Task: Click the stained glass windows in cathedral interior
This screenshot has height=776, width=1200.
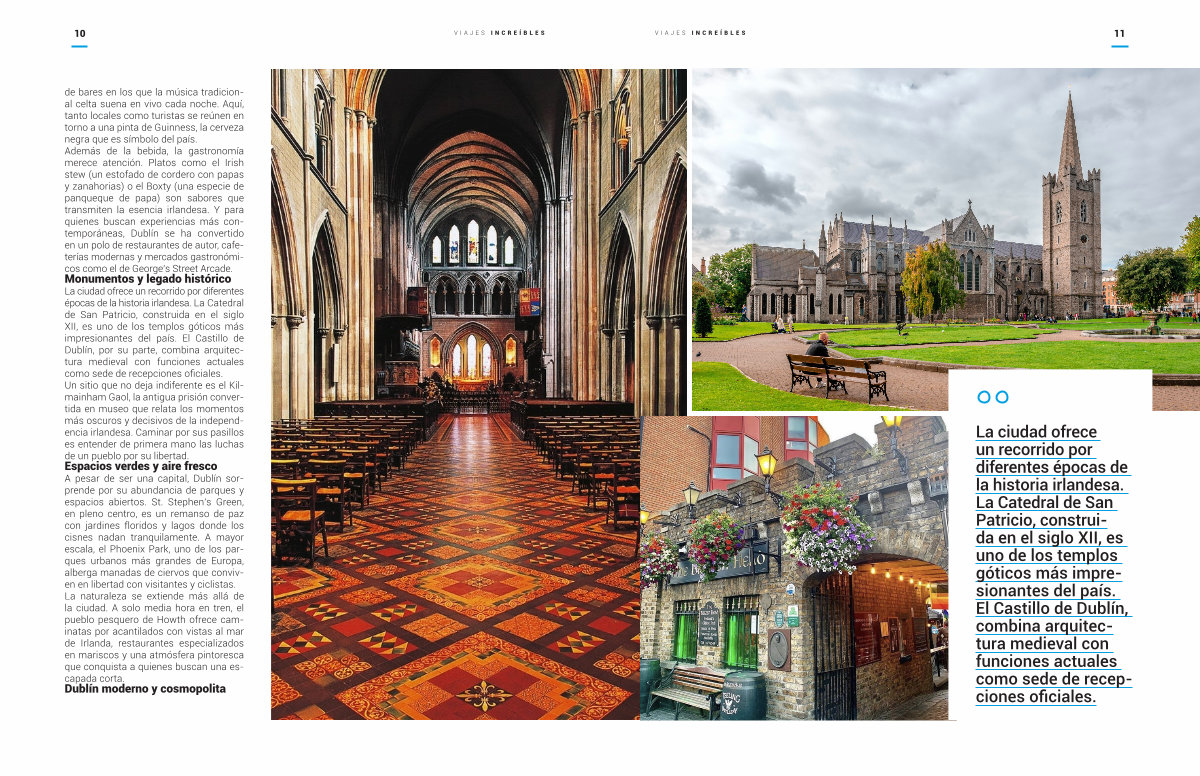Action: [x=471, y=244]
